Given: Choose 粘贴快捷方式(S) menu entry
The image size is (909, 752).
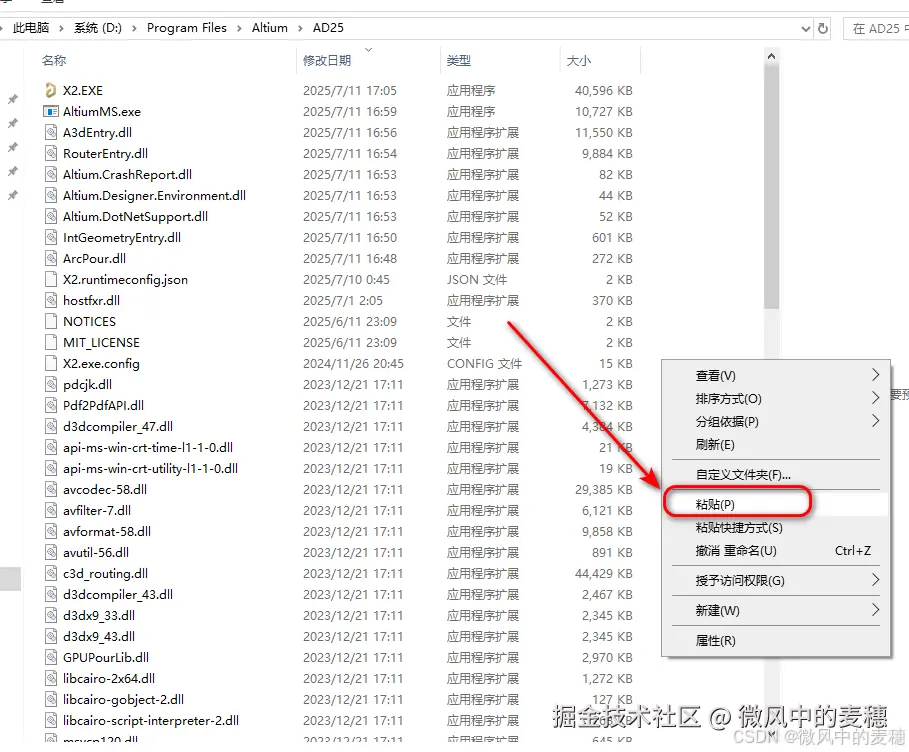Looking at the screenshot, I should (775, 528).
